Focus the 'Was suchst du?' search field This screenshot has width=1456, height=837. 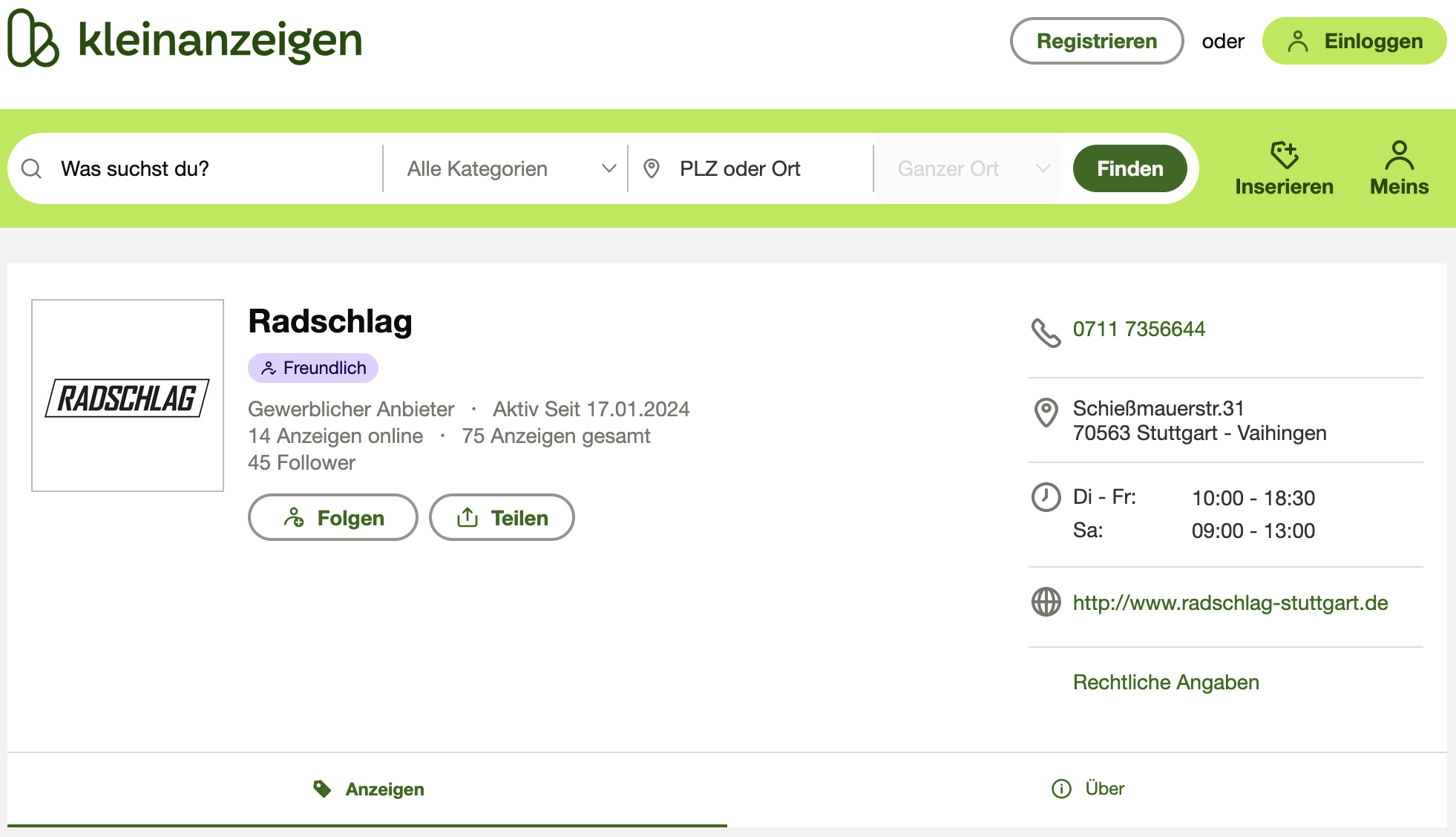click(x=215, y=169)
